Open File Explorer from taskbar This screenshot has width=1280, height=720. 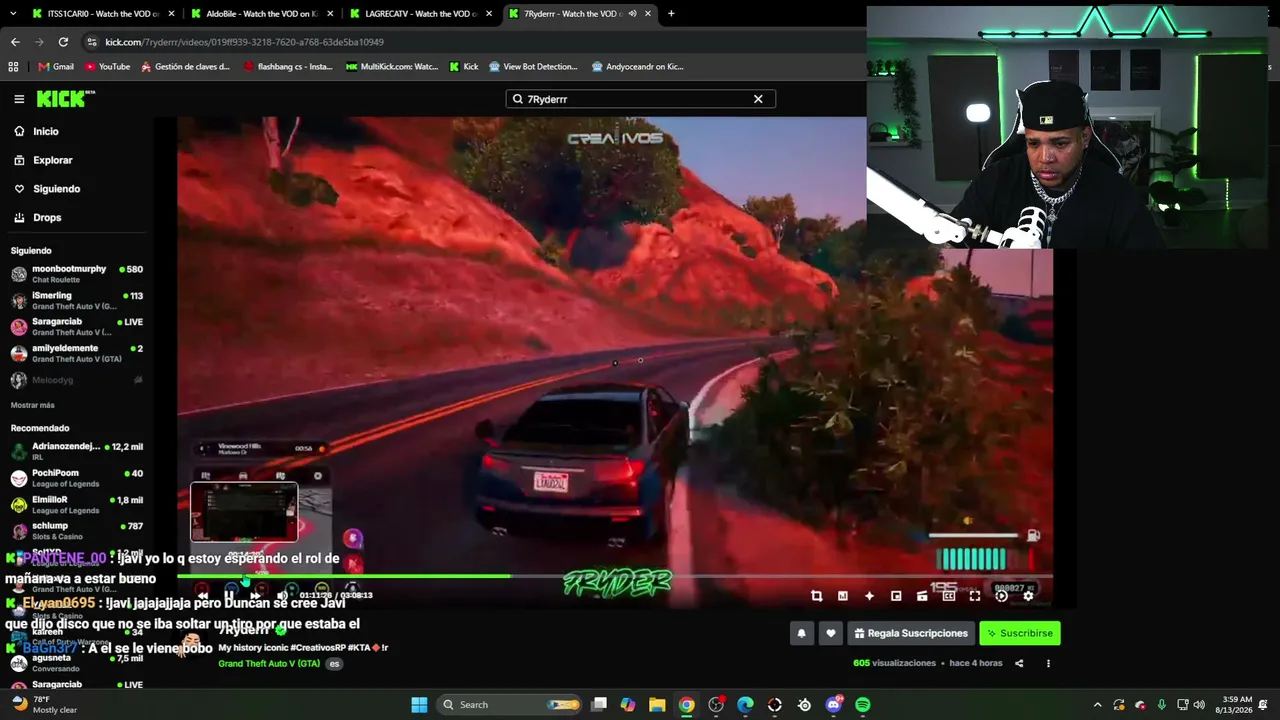click(657, 705)
